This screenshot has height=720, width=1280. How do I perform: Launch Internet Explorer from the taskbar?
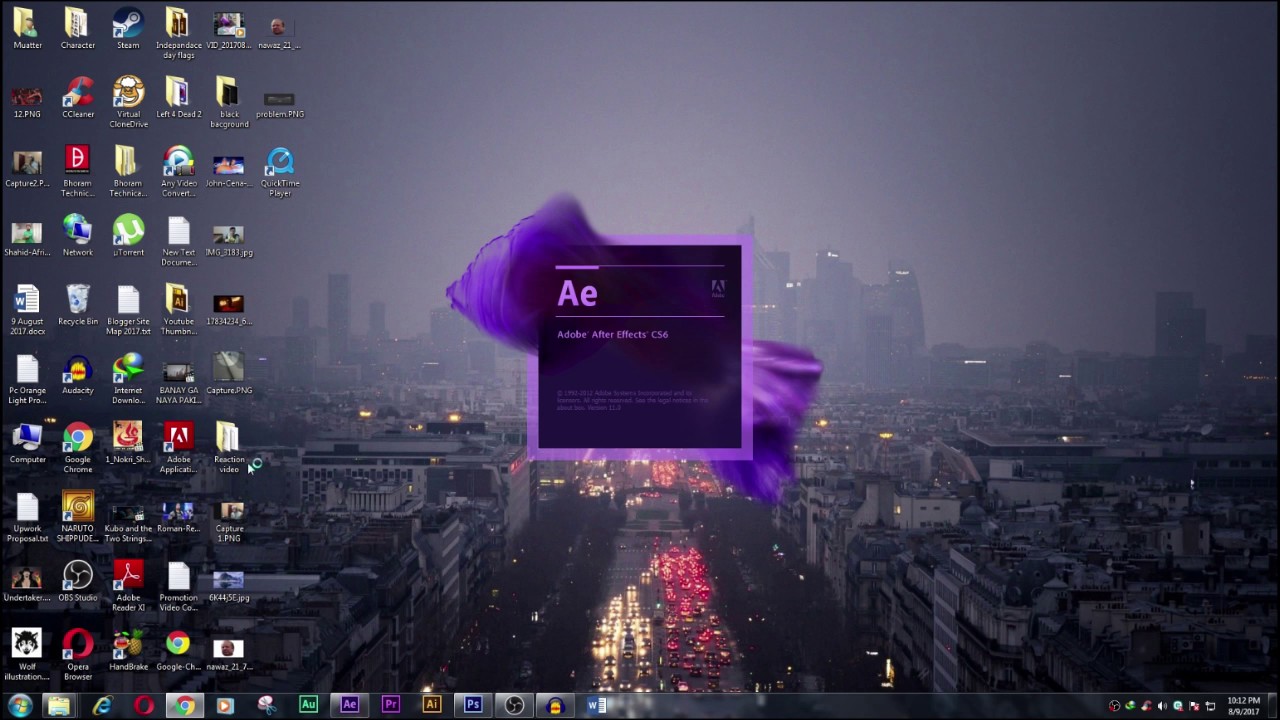[x=102, y=705]
